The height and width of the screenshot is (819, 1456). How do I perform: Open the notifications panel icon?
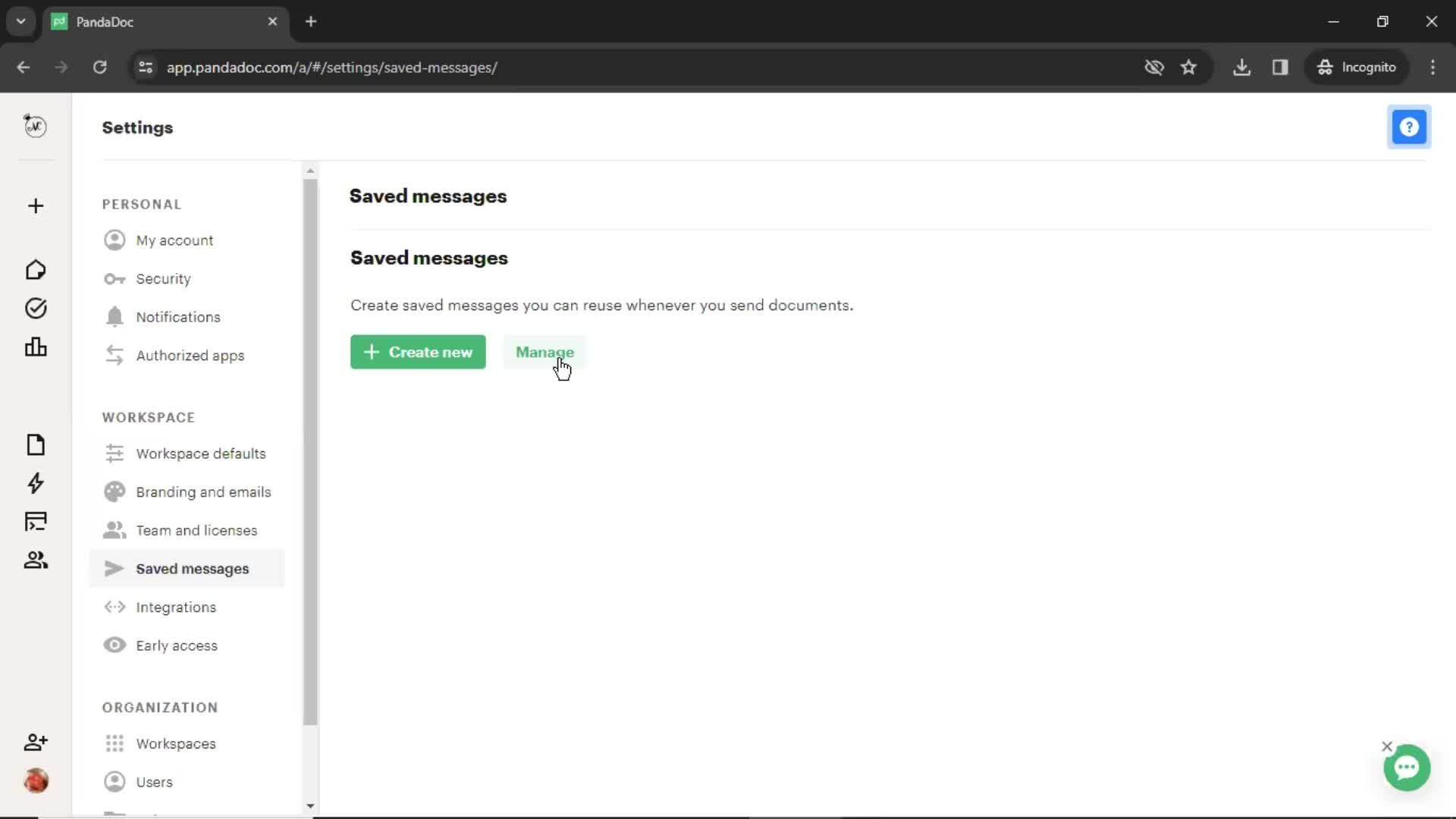click(113, 316)
